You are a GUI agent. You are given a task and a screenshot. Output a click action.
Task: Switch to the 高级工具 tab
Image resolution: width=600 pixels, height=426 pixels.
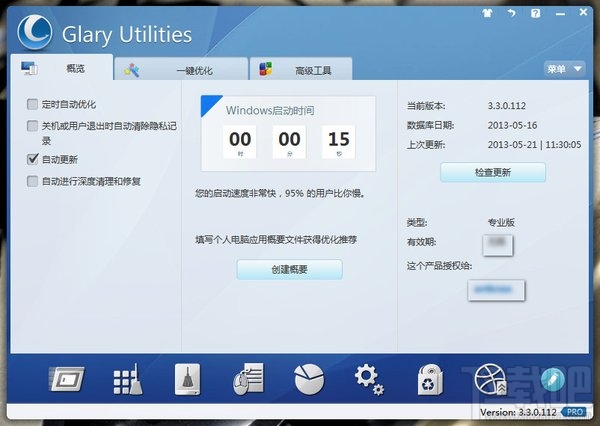tap(301, 70)
